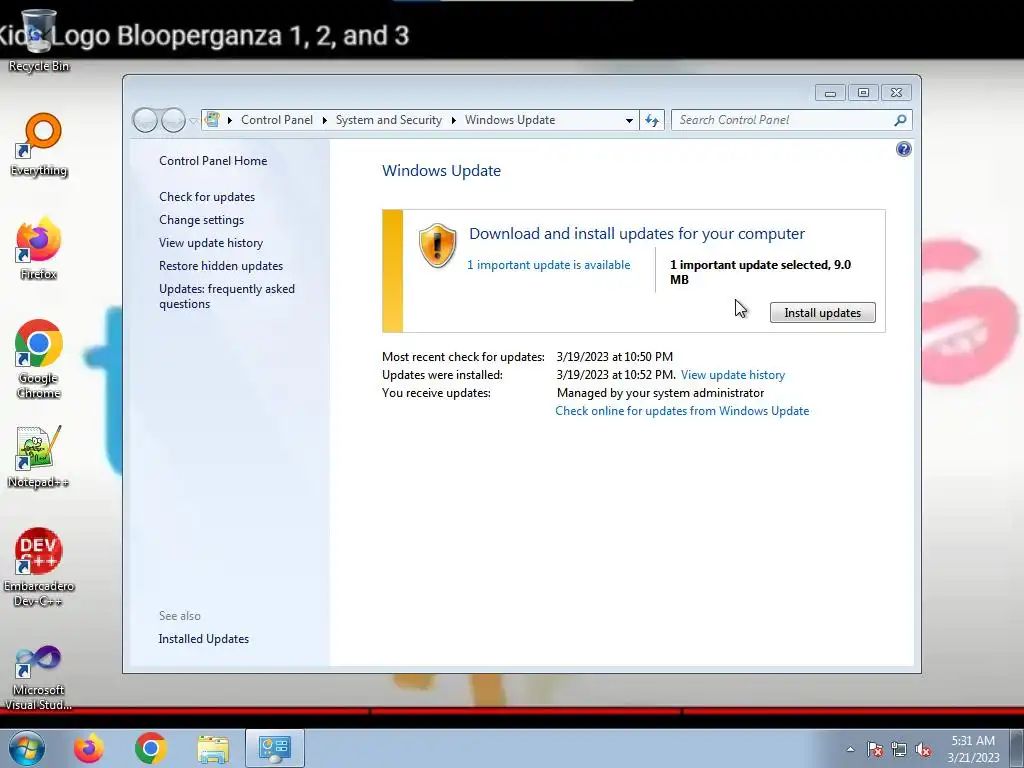
Task: Open Updates: frequently asked questions
Action: (x=227, y=296)
